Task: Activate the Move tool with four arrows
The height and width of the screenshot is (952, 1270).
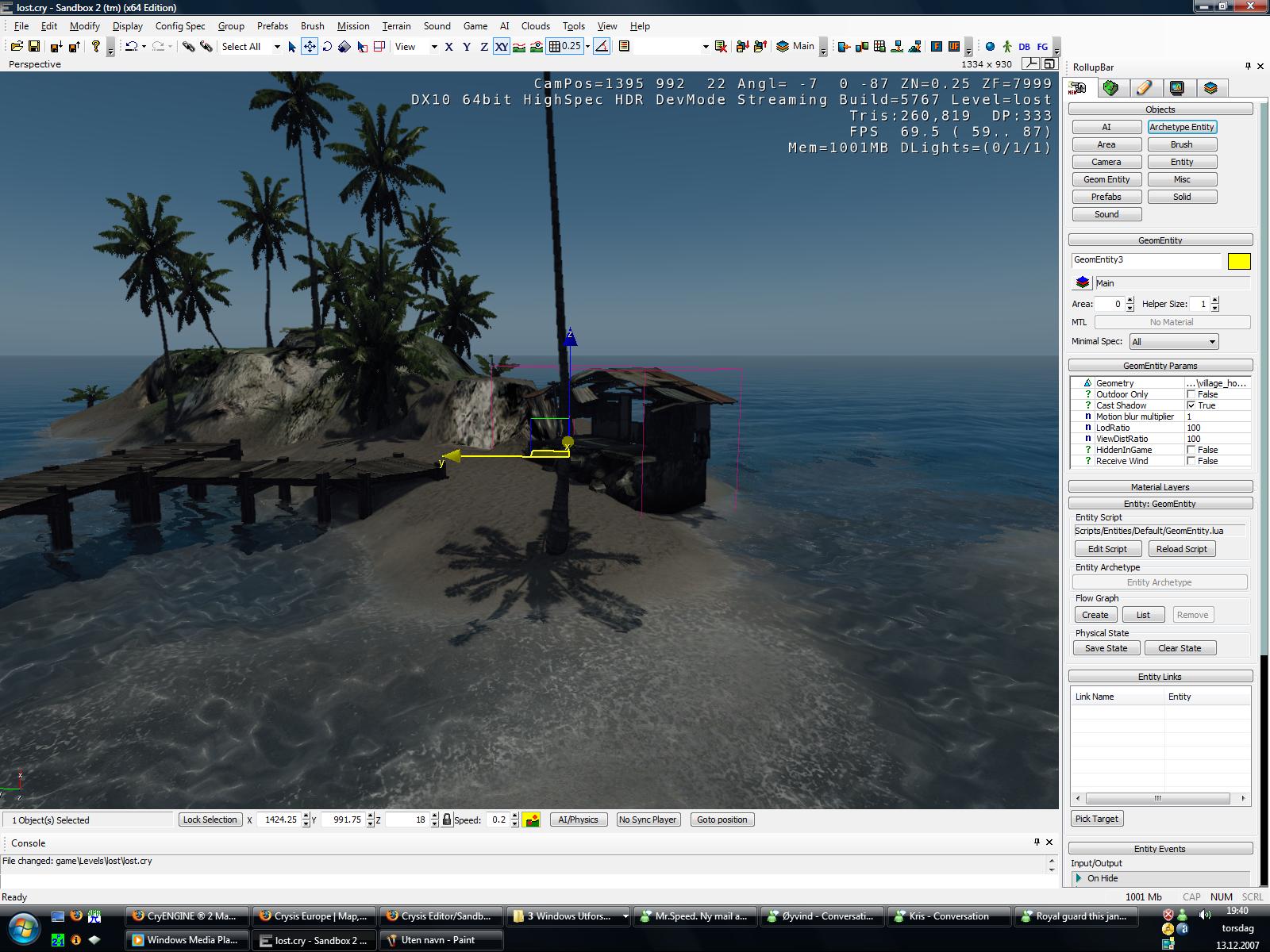Action: [x=310, y=47]
